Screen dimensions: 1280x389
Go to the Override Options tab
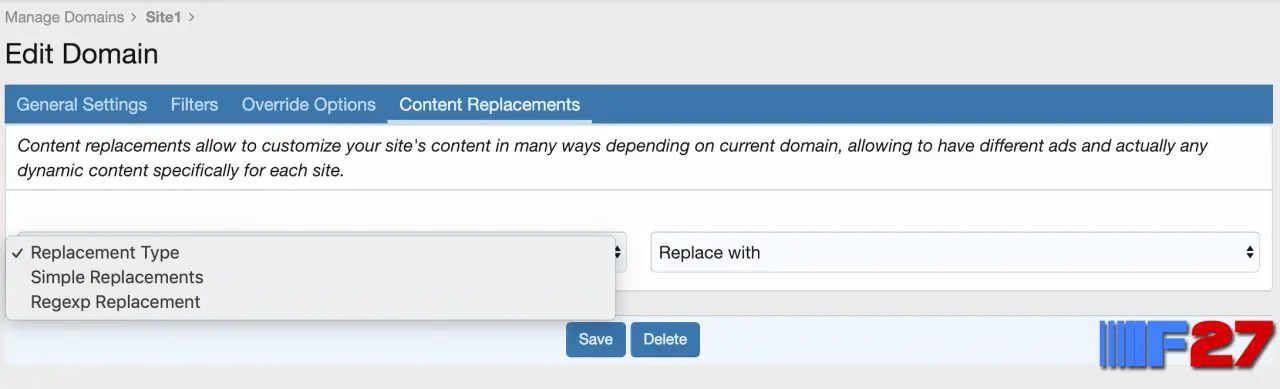click(x=309, y=104)
